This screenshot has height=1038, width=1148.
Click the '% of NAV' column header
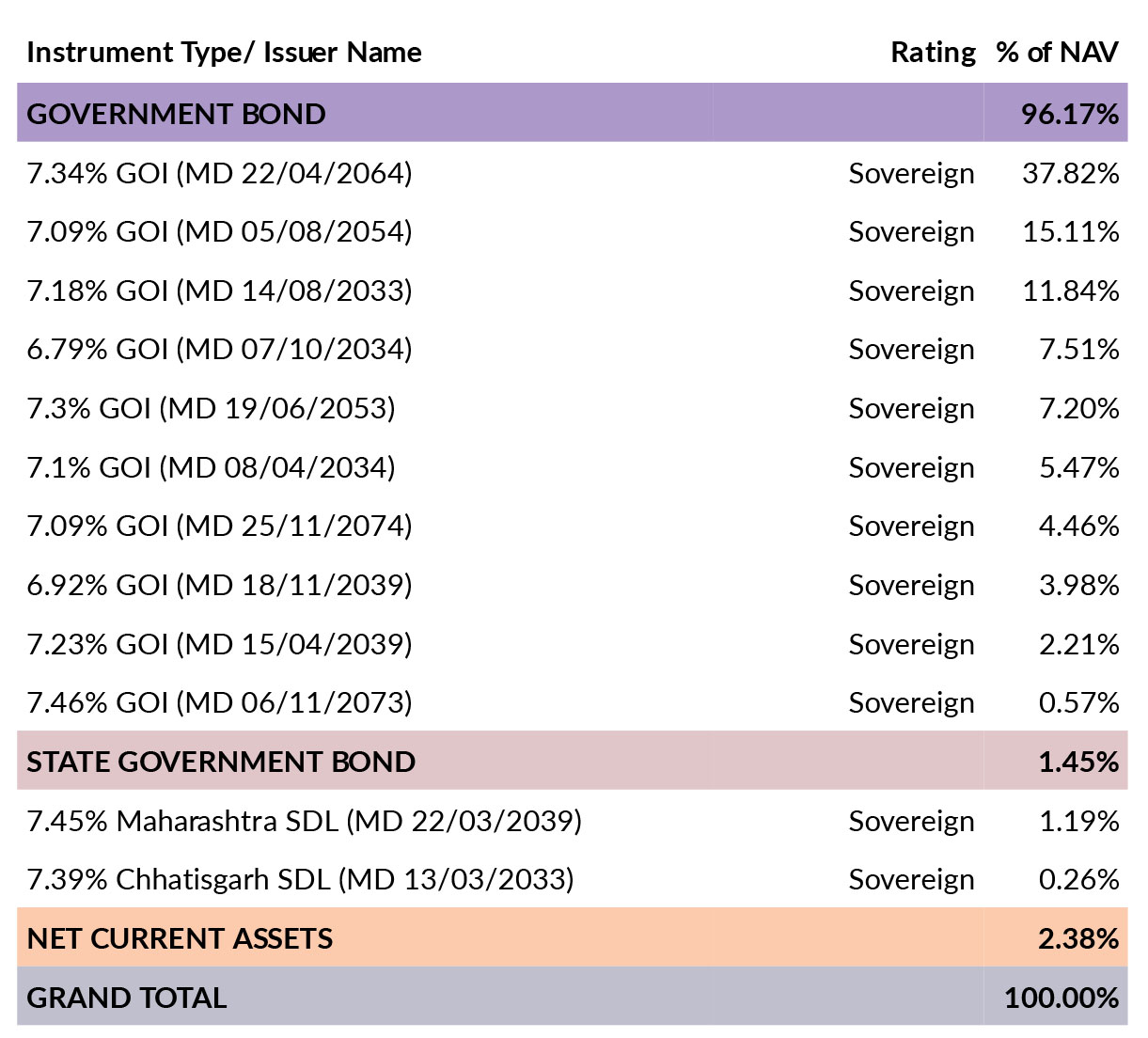tap(1058, 53)
